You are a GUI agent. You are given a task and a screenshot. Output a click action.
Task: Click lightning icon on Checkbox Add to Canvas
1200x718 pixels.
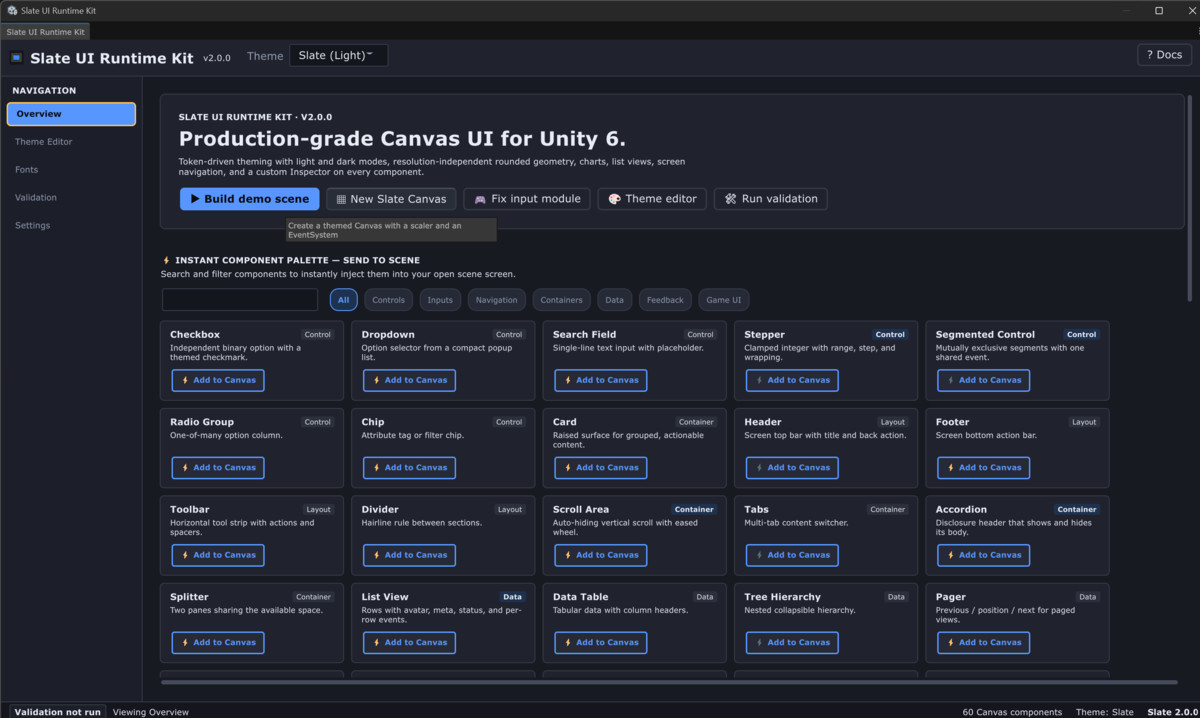[x=185, y=380]
